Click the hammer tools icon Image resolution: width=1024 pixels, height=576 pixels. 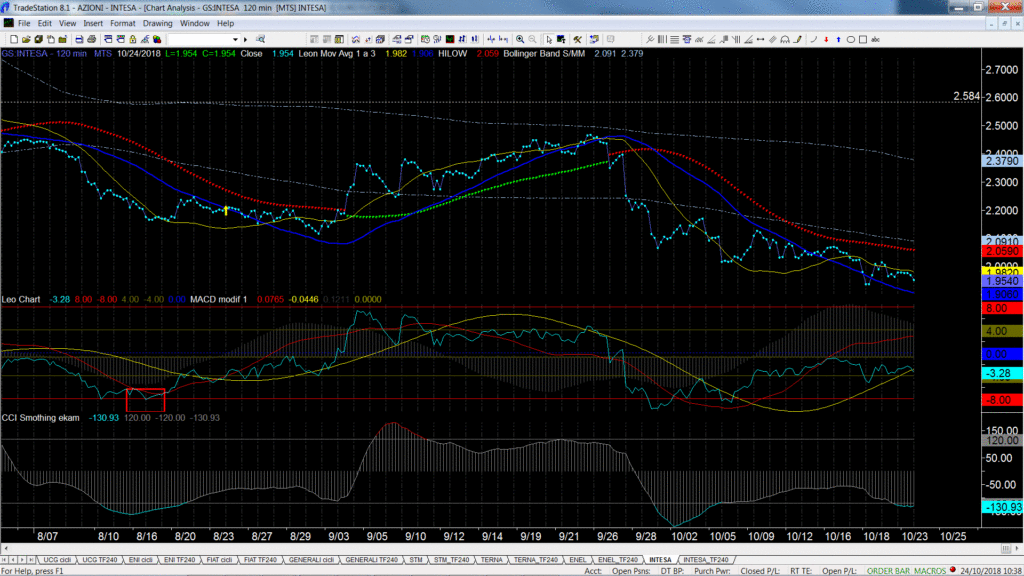point(577,39)
